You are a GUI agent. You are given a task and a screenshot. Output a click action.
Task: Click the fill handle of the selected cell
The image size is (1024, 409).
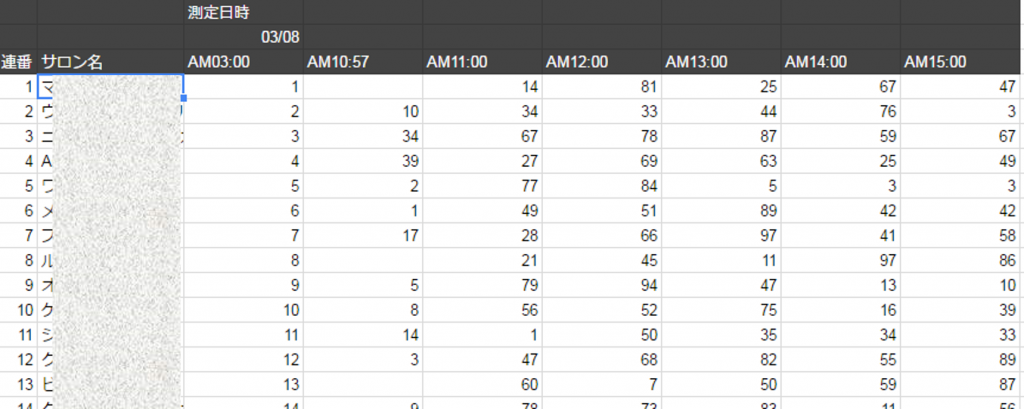tap(184, 98)
